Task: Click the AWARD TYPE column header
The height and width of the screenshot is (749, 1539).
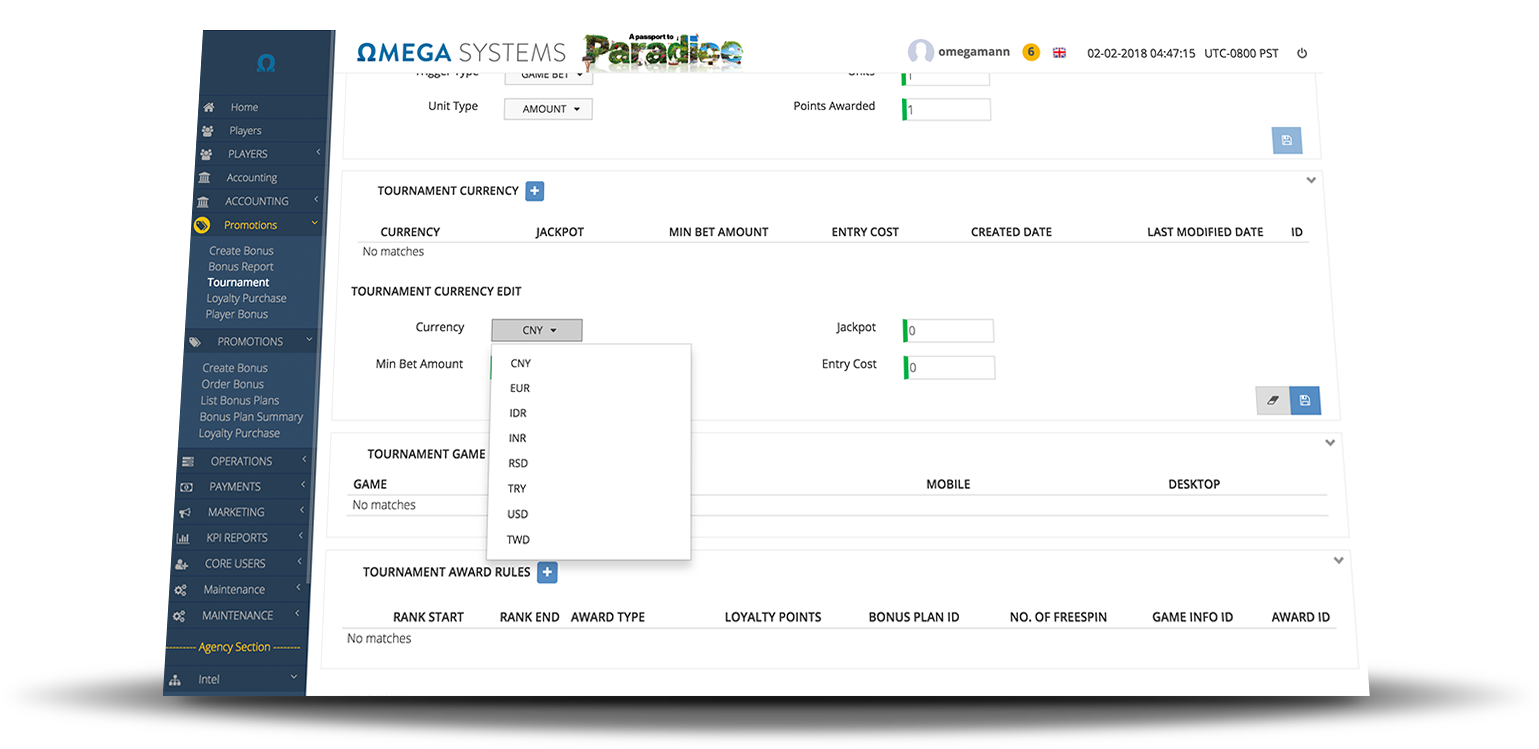Action: pos(608,618)
